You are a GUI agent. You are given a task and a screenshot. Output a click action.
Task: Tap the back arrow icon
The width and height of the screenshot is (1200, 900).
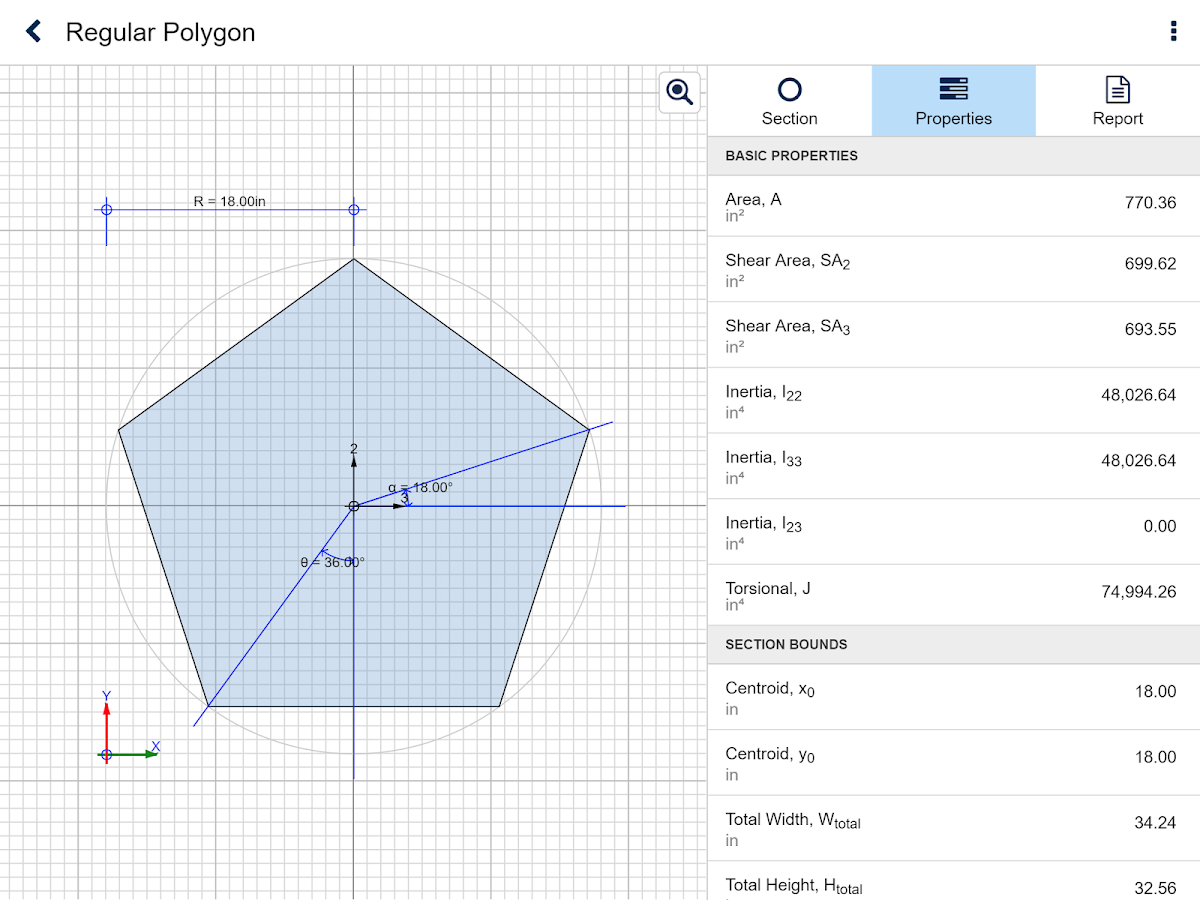34,32
